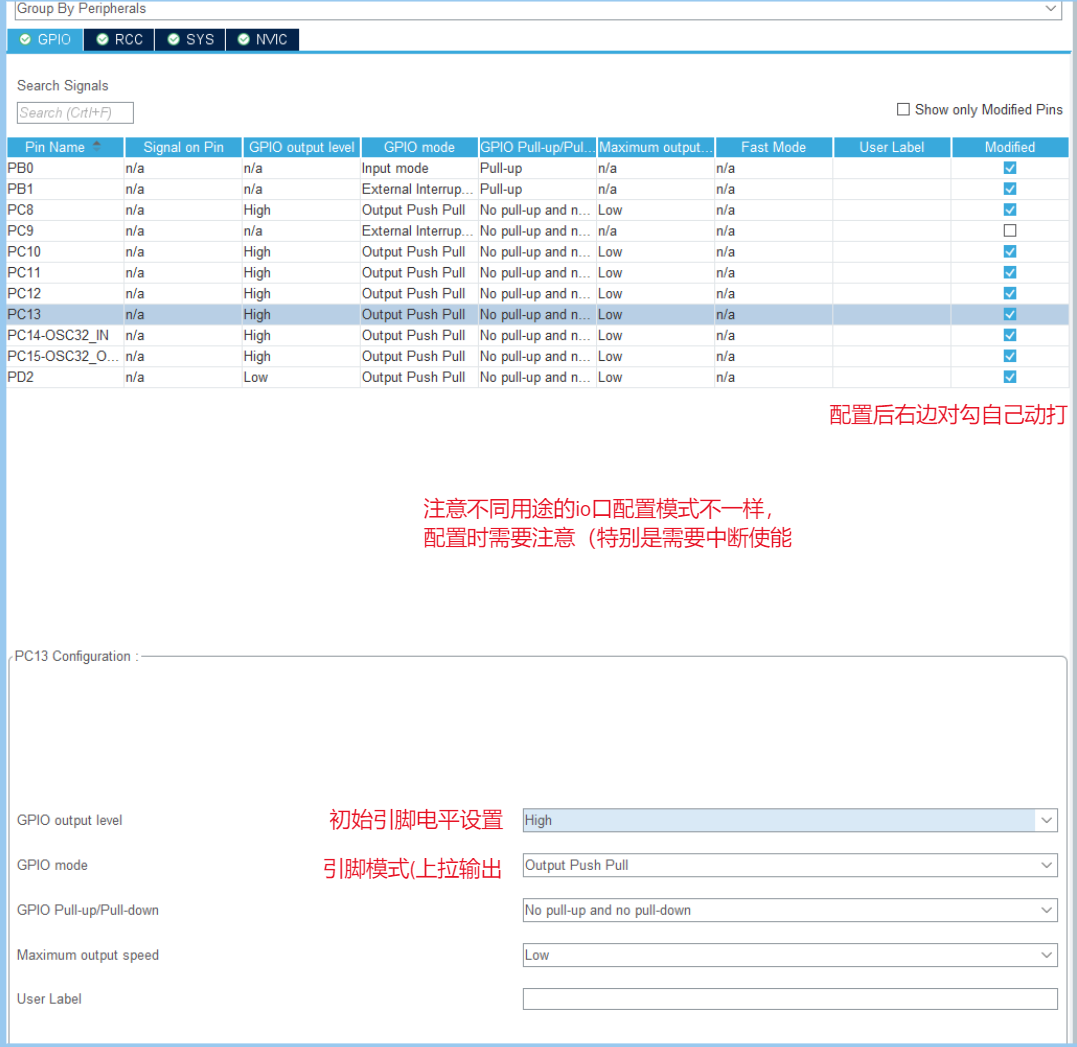Click PC12's Low maximum speed cell
This screenshot has width=1077, height=1047.
[x=655, y=293]
